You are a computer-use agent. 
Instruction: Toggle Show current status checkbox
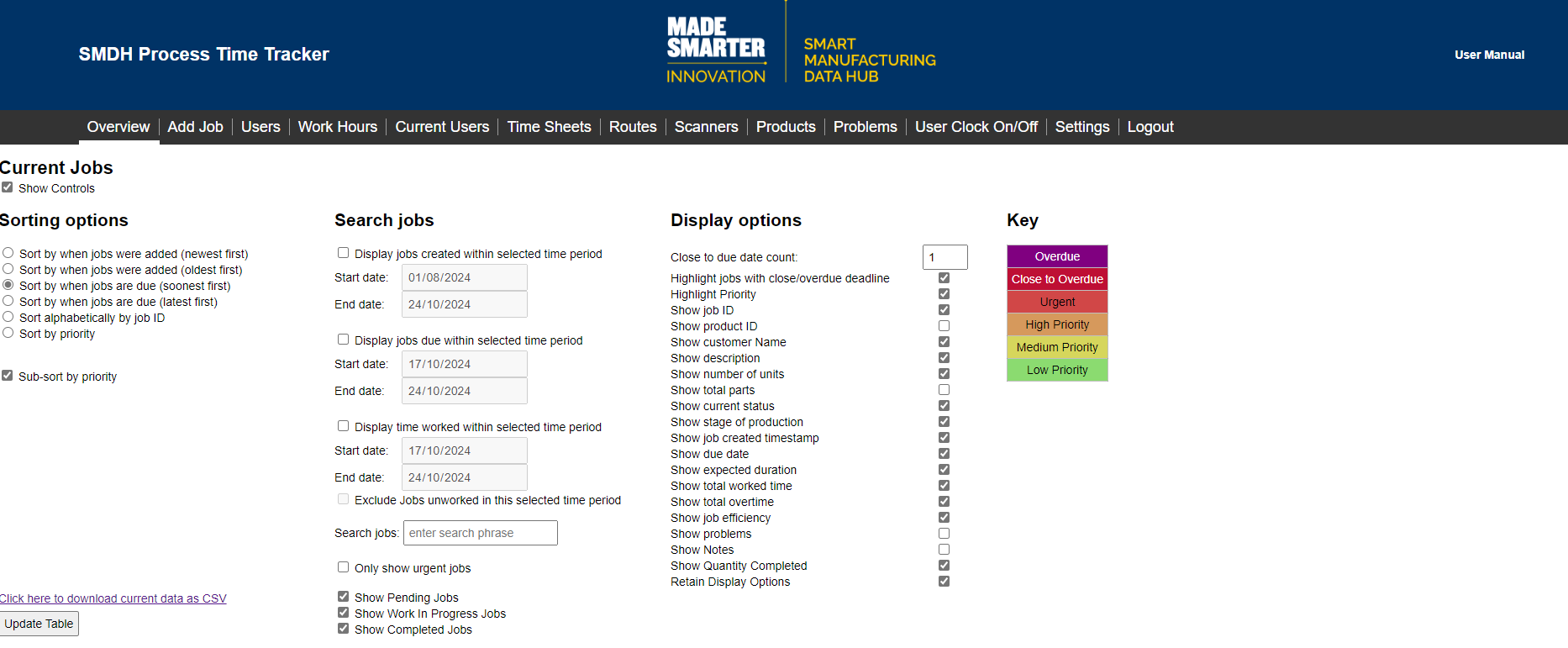[944, 406]
